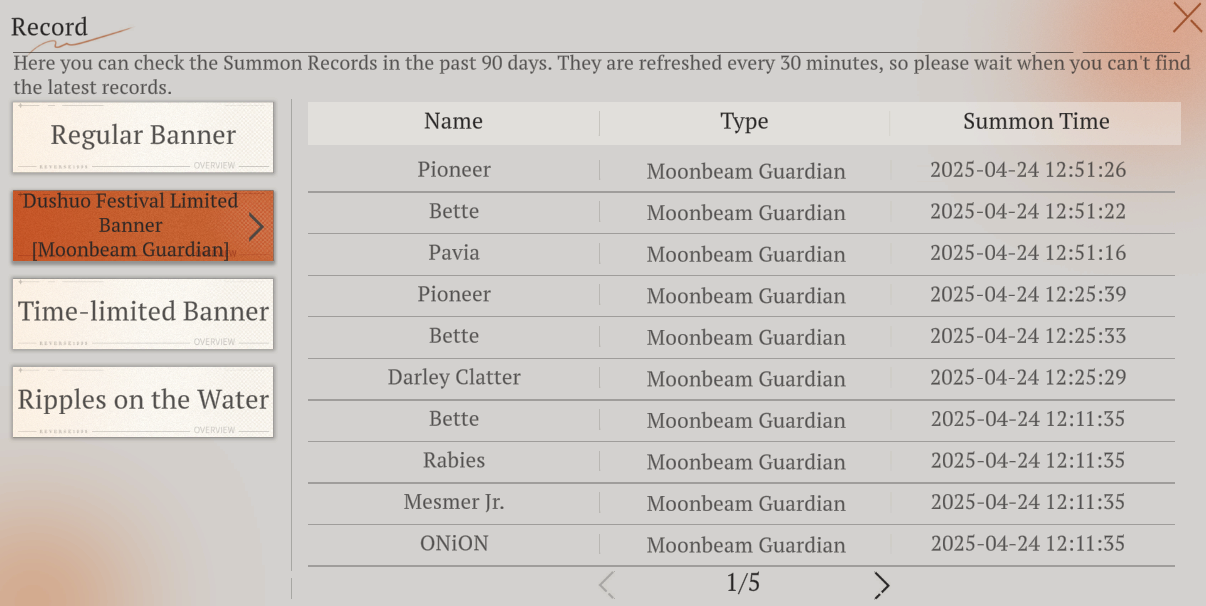Viewport: 1206px width, 606px height.
Task: Select the Darley Clatter record row
Action: tap(741, 379)
